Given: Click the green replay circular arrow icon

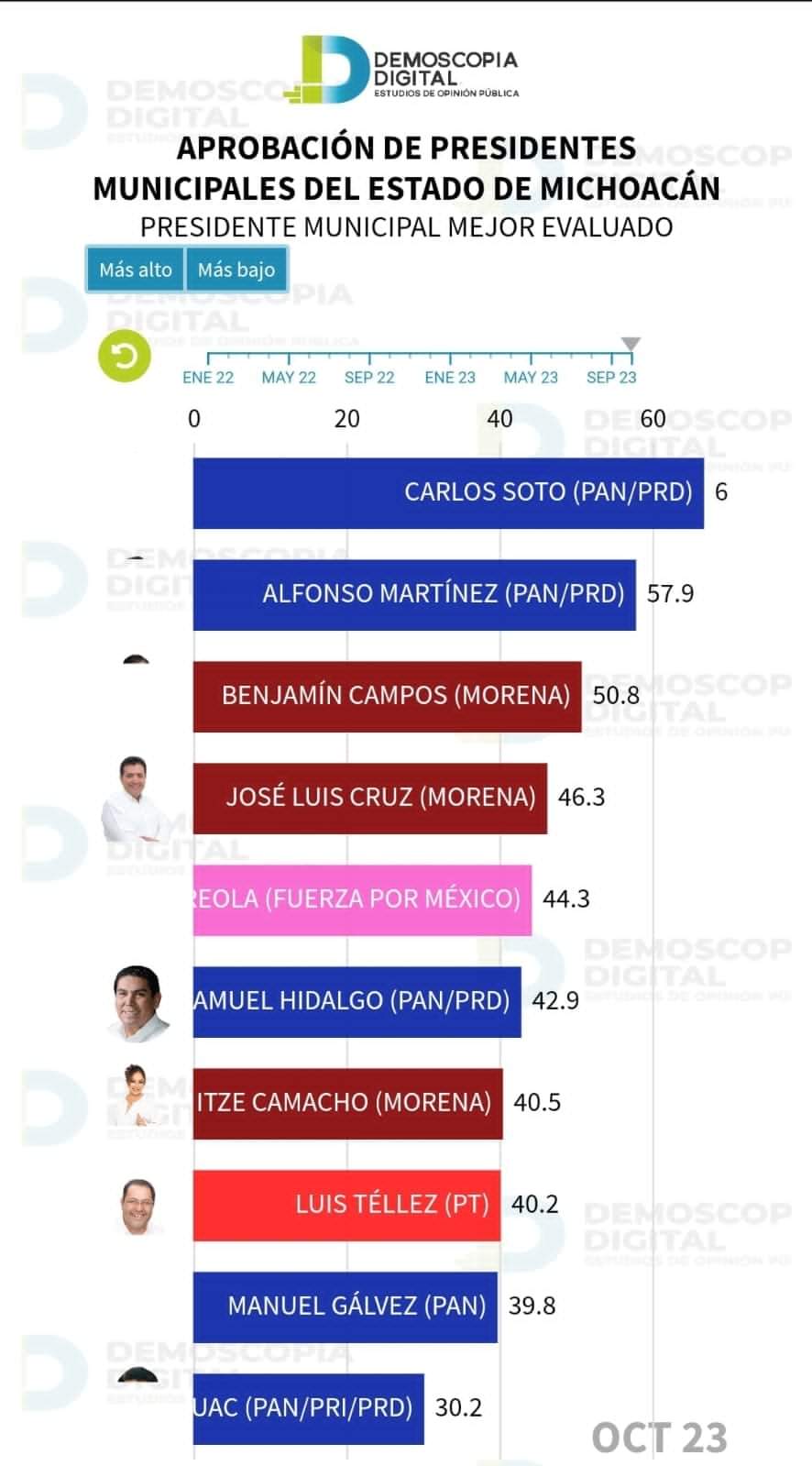Looking at the screenshot, I should tap(125, 356).
